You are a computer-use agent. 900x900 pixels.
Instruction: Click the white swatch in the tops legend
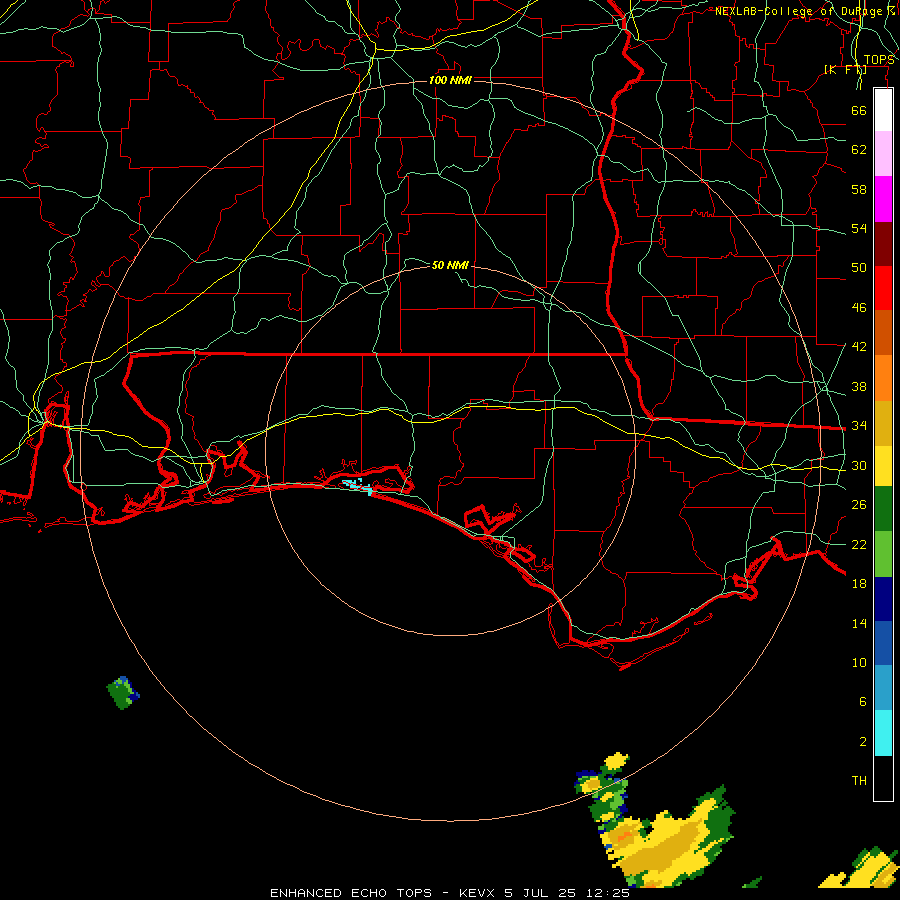[x=883, y=110]
